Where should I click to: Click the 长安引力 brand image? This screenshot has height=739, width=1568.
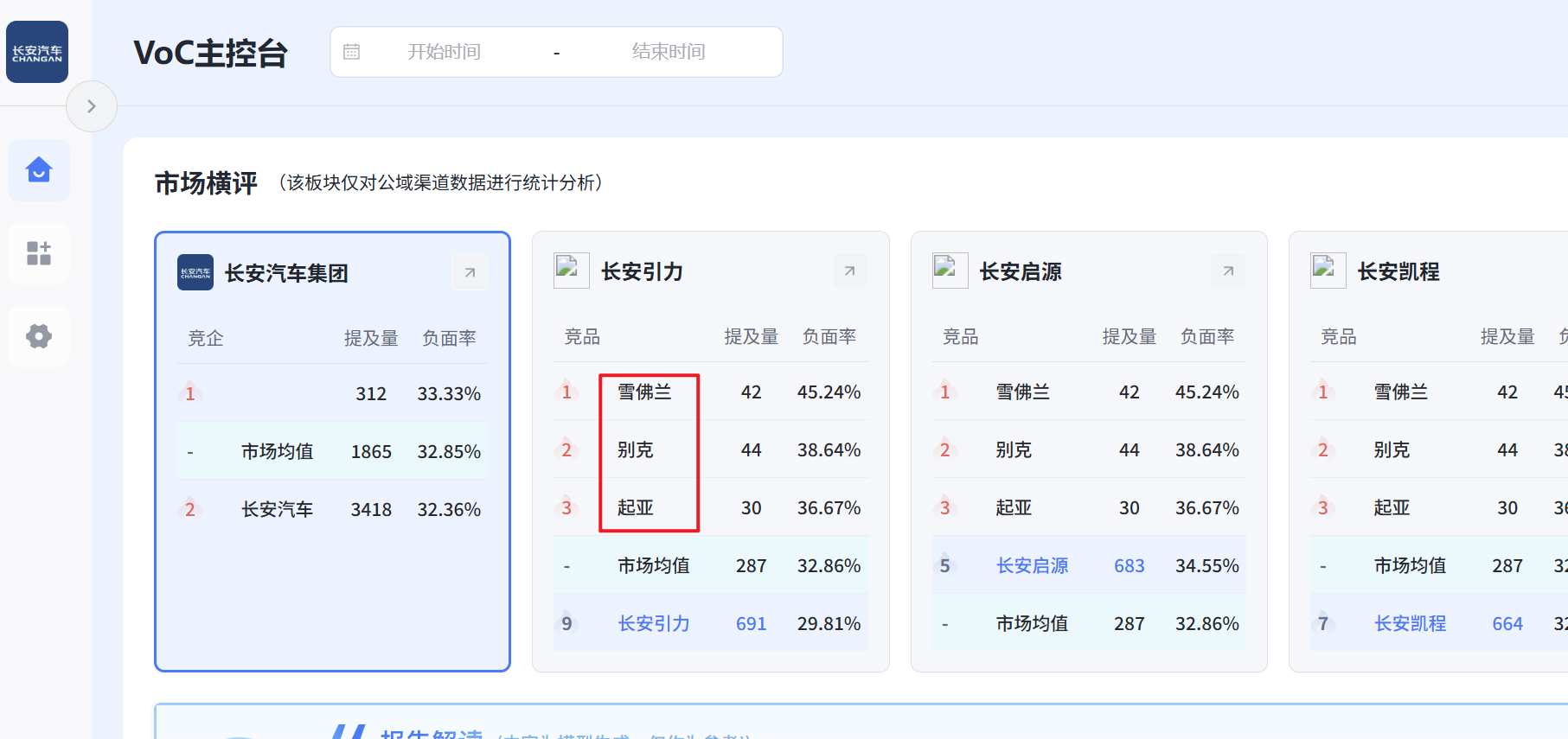572,271
